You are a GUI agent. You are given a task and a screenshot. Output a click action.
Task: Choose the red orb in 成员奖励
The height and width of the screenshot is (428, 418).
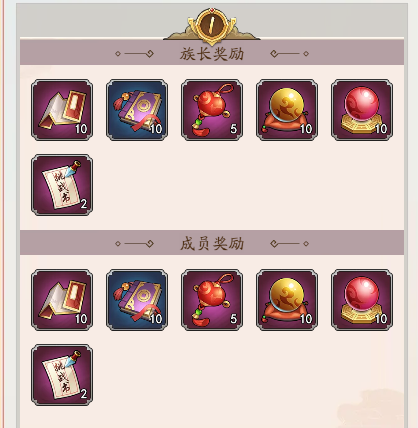362,300
